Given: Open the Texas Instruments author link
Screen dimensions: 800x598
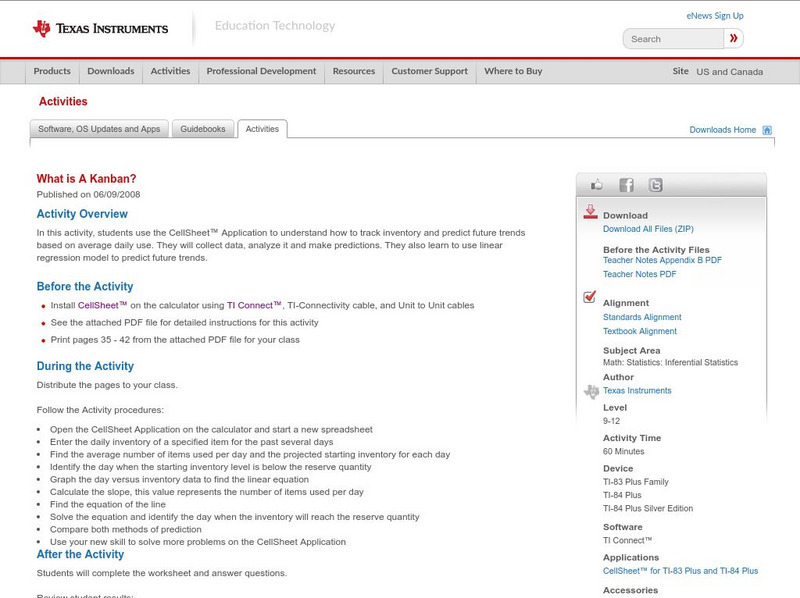Looking at the screenshot, I should [637, 391].
